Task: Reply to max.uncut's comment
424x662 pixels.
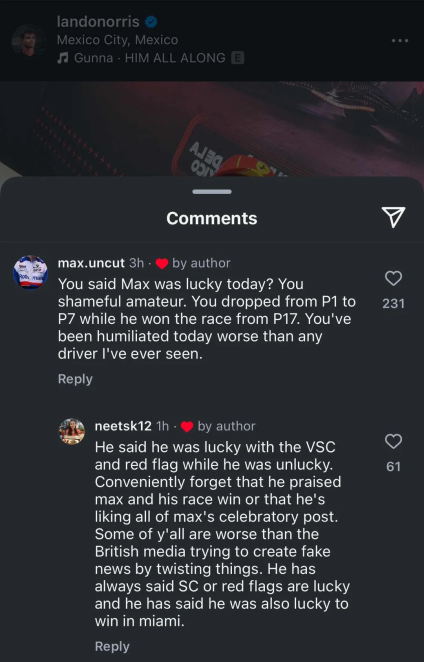Action: [x=75, y=379]
